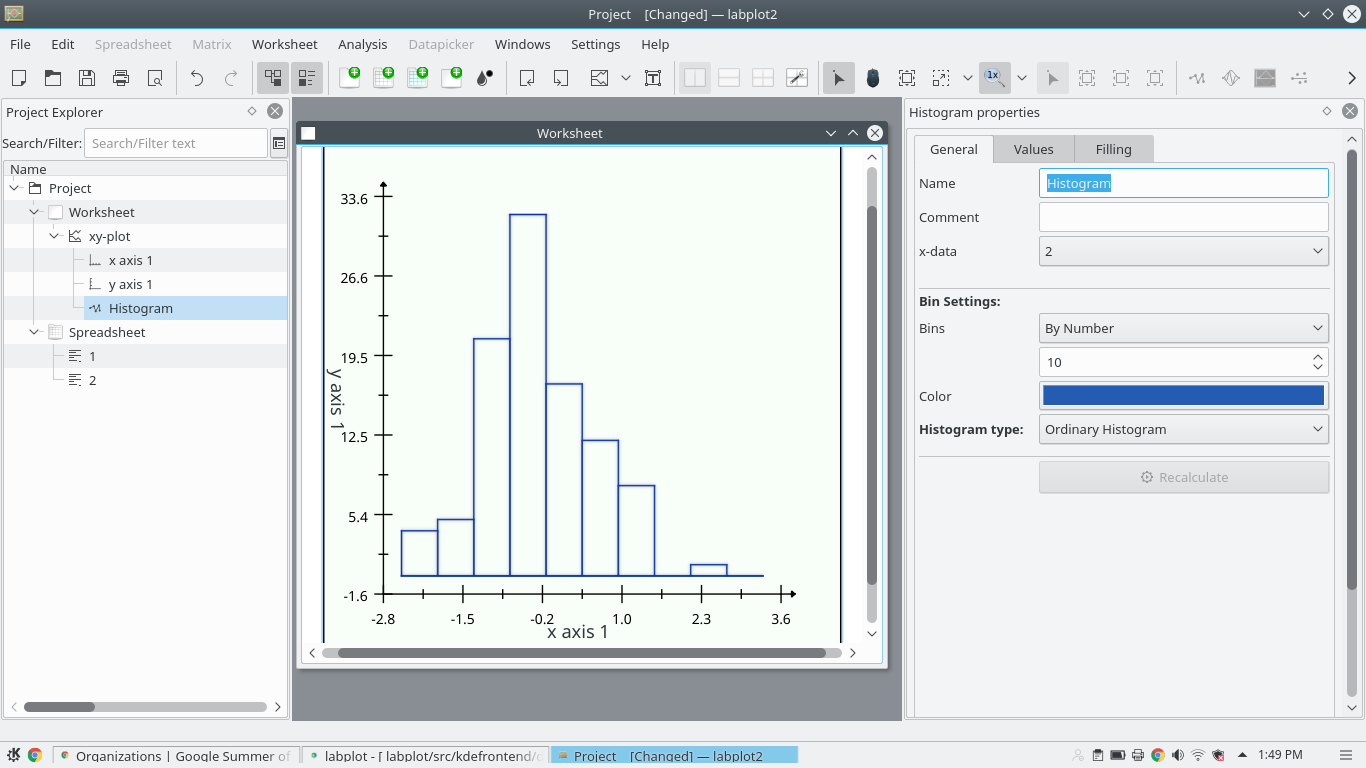The image size is (1366, 768).
Task: Select the zoom 1x magnifier tool
Action: 994,78
